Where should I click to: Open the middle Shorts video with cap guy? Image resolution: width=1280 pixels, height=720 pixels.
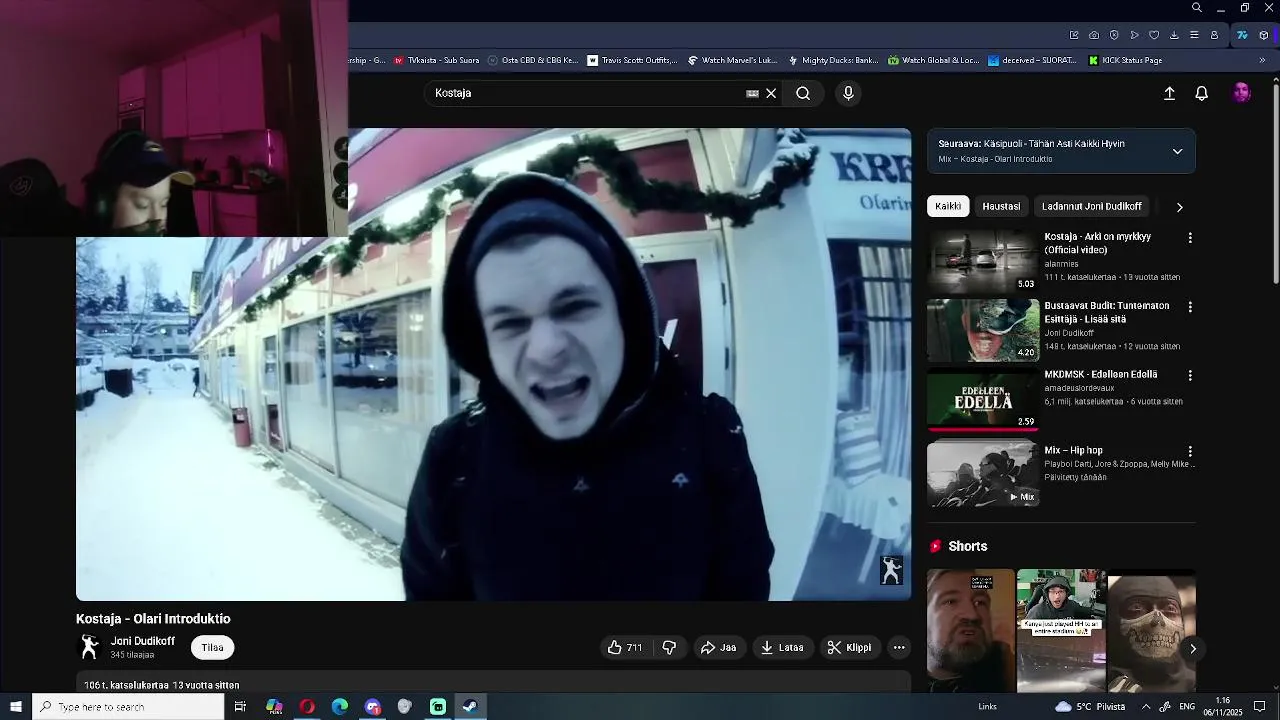(x=1061, y=632)
